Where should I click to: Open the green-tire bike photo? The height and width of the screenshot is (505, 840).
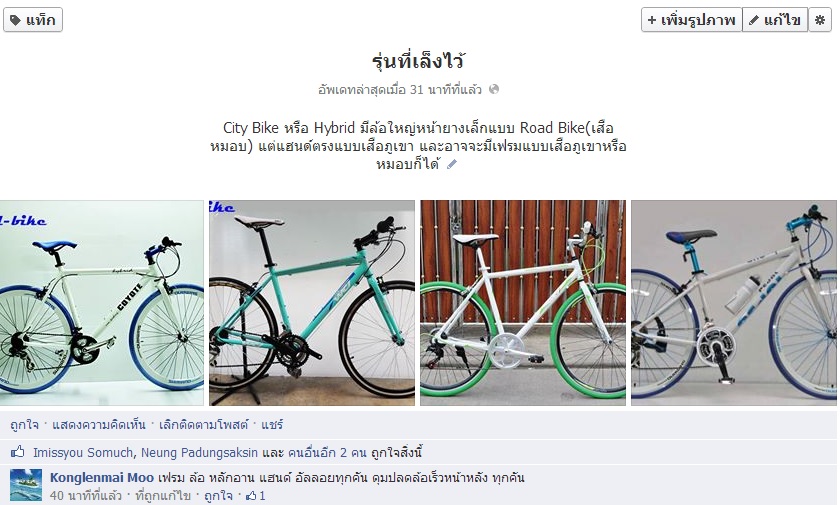523,303
